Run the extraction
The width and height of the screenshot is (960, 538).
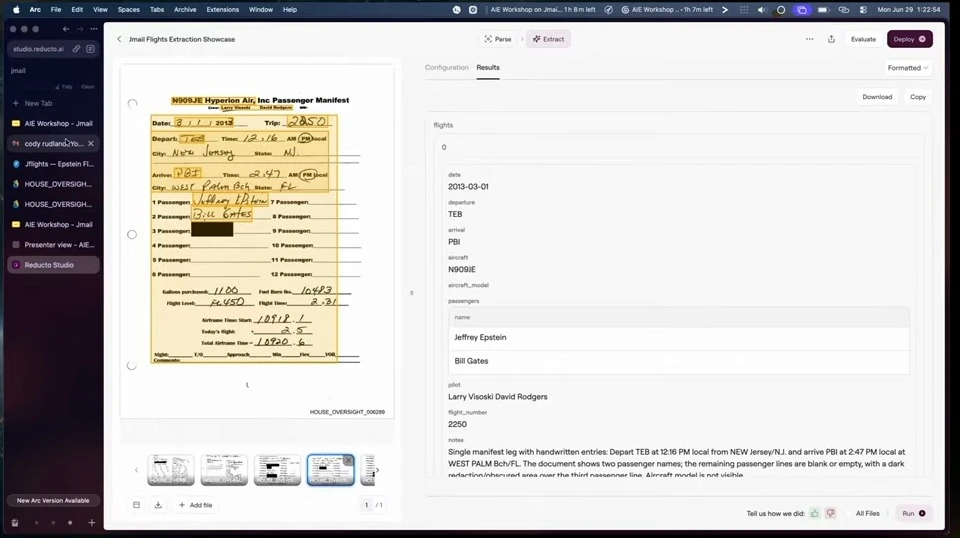913,514
